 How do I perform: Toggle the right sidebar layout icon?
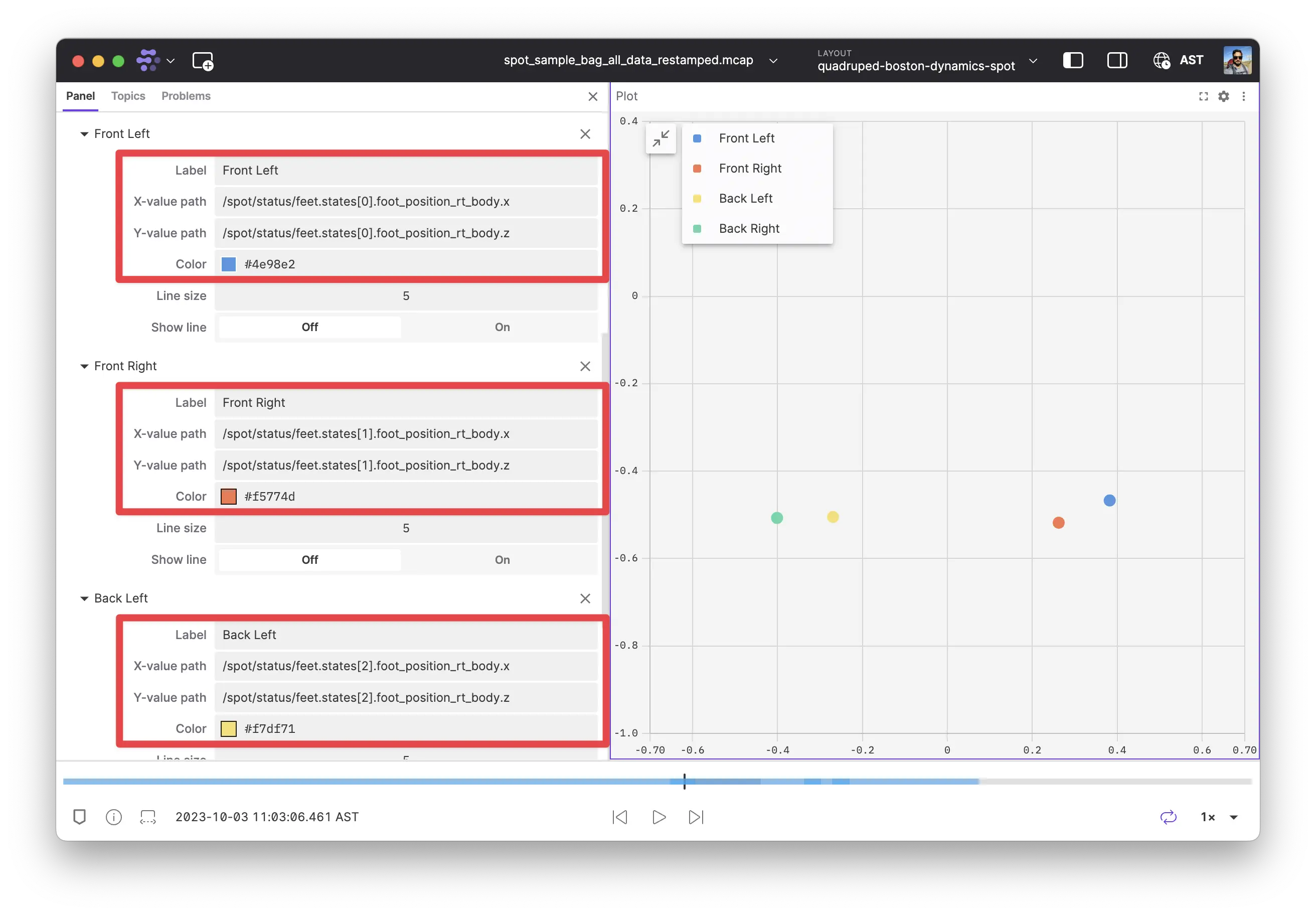[1116, 60]
